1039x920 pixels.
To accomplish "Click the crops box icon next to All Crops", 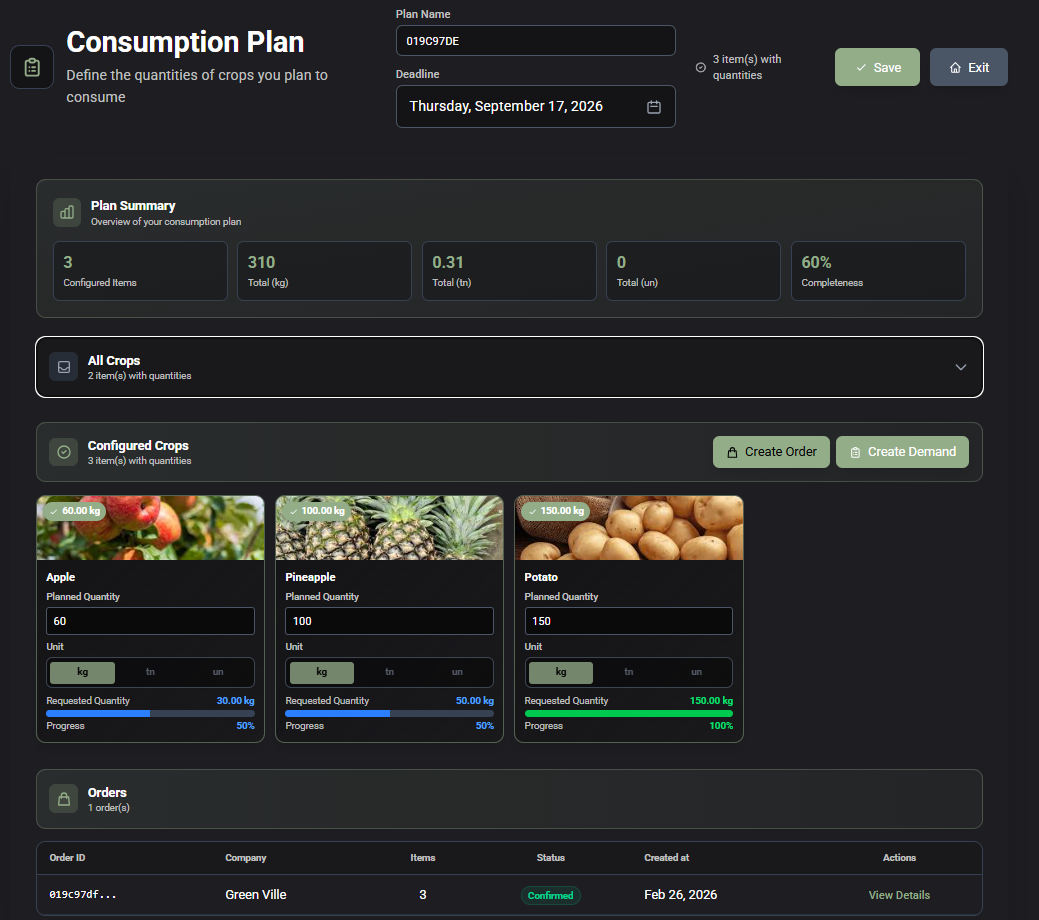I will (63, 366).
